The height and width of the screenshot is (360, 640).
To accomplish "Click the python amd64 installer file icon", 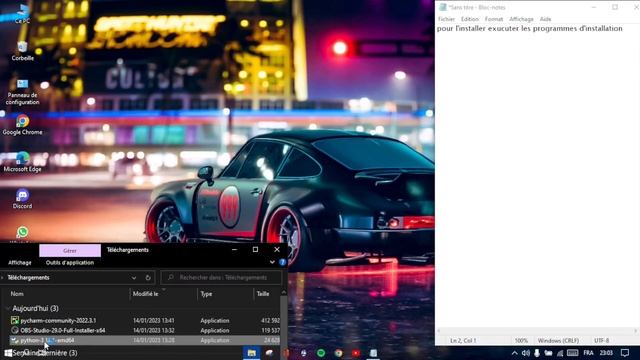I will 15,340.
